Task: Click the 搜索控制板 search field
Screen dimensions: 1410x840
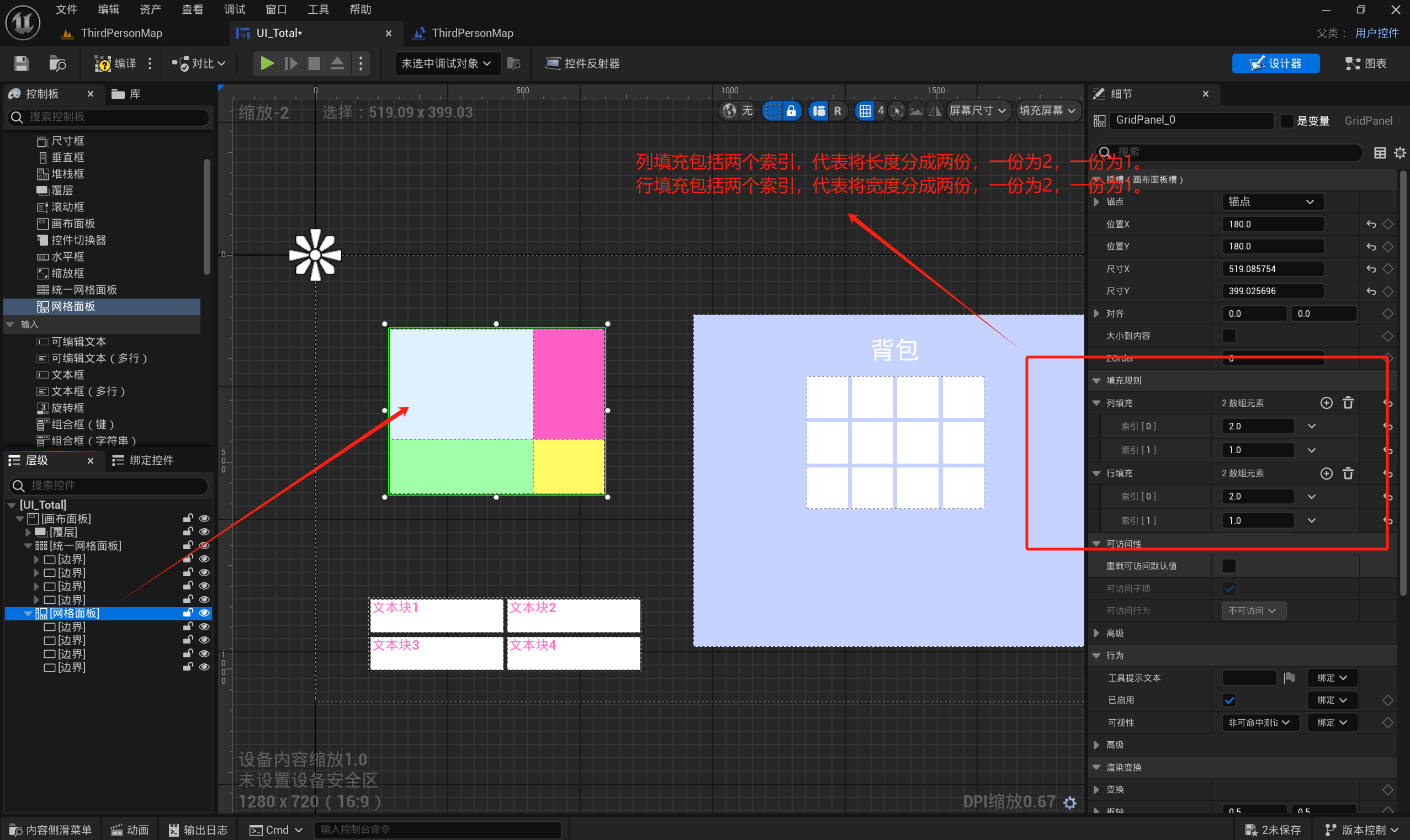Action: [x=108, y=117]
